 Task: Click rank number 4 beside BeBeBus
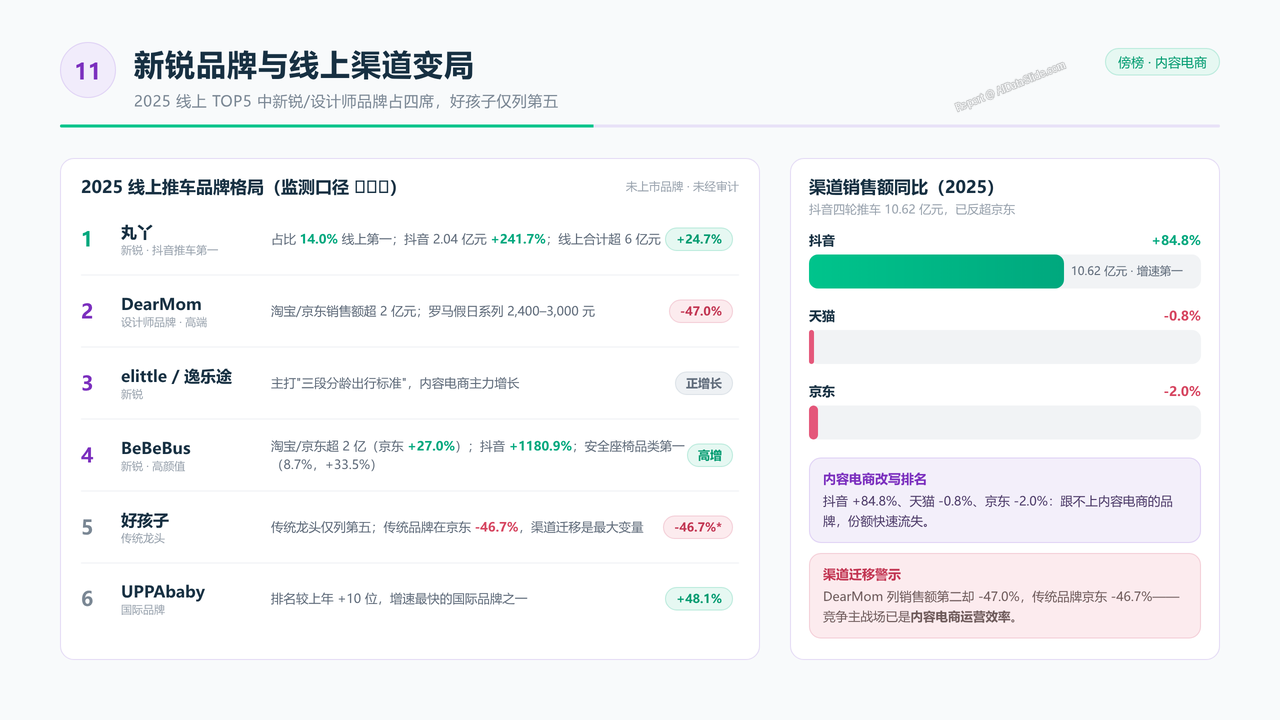point(87,455)
